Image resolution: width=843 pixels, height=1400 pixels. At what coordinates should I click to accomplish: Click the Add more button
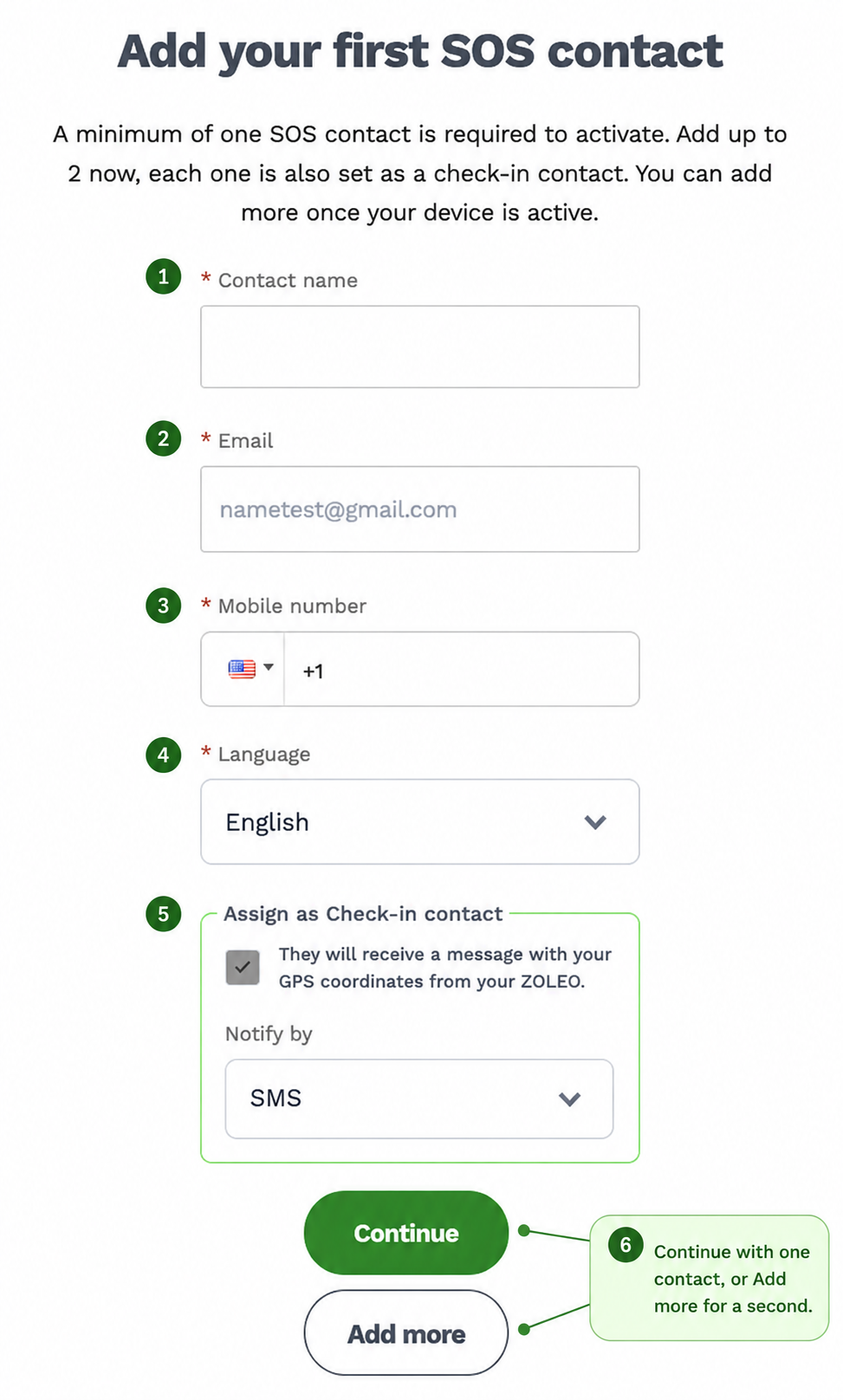tap(406, 1333)
